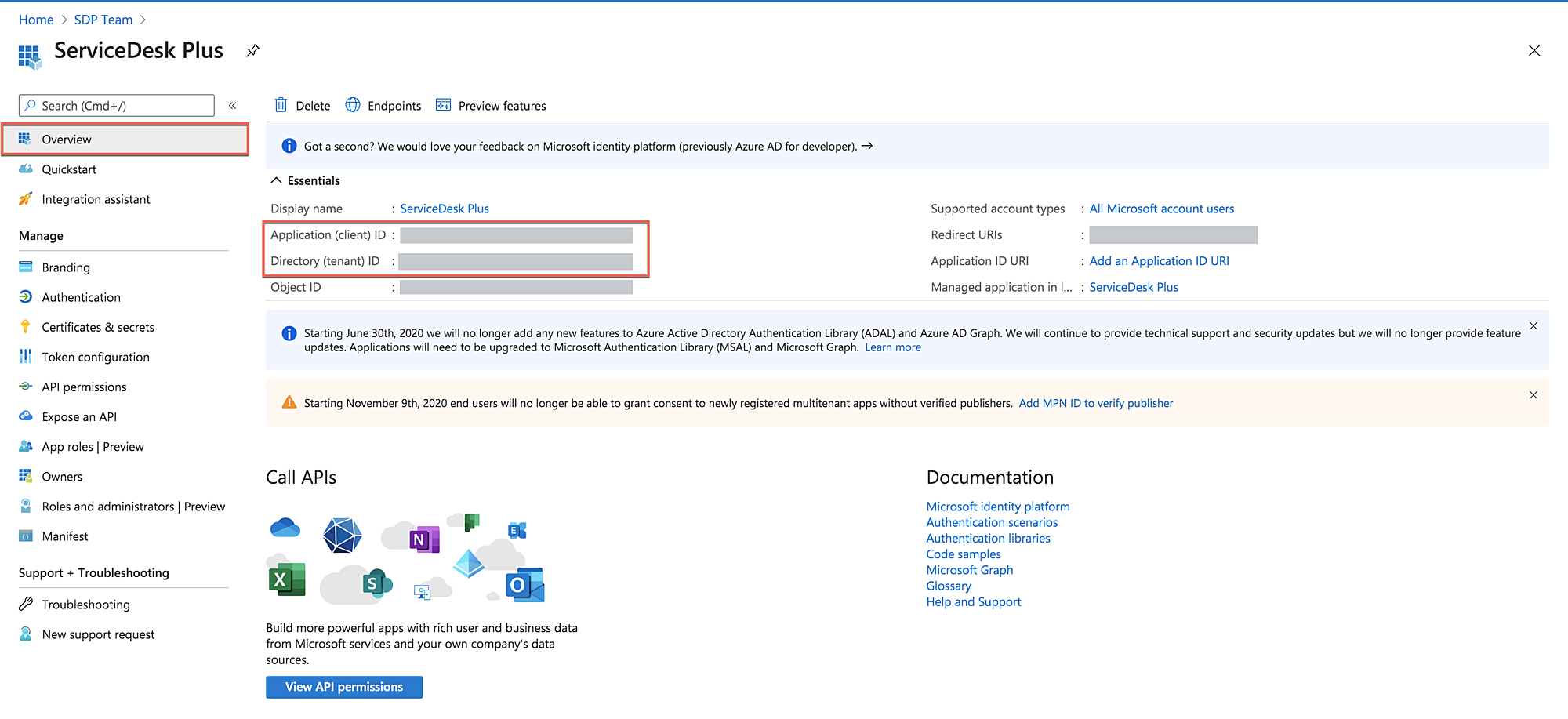This screenshot has width=1568, height=719.
Task: Open the Overview menu item
Action: click(125, 140)
